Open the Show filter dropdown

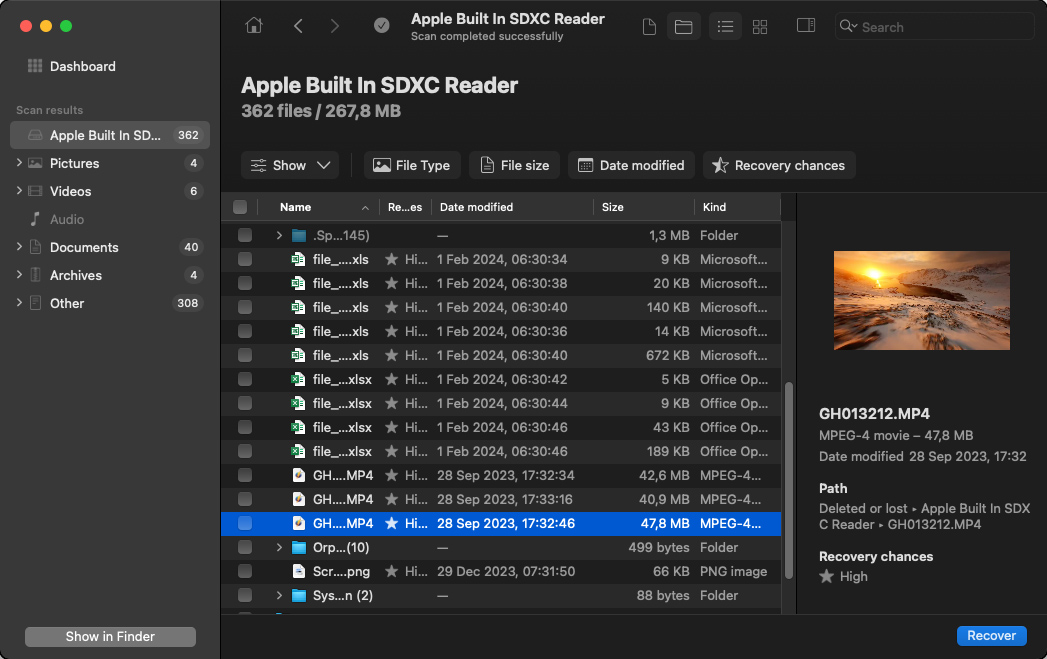pyautogui.click(x=290, y=165)
